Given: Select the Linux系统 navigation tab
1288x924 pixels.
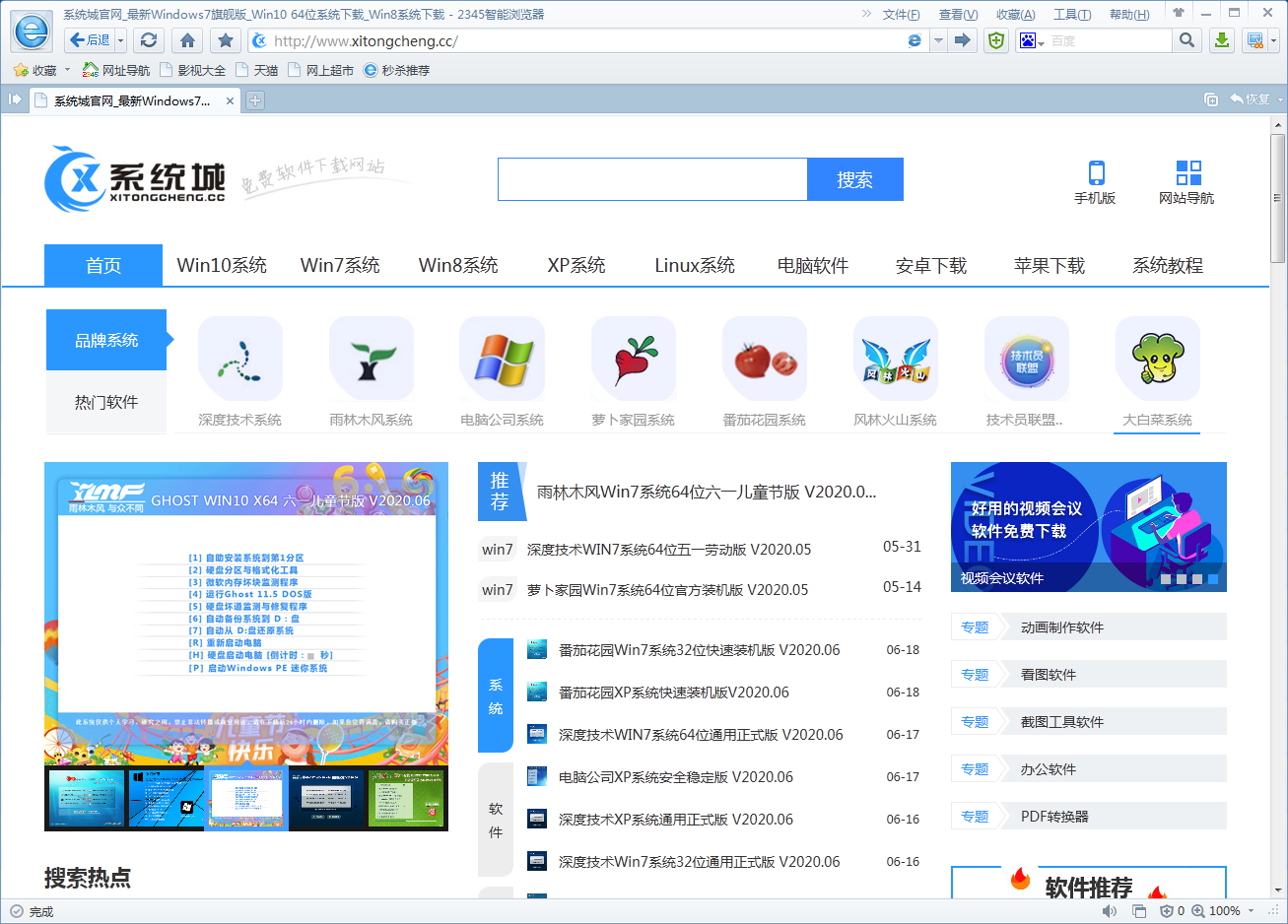Looking at the screenshot, I should point(695,265).
